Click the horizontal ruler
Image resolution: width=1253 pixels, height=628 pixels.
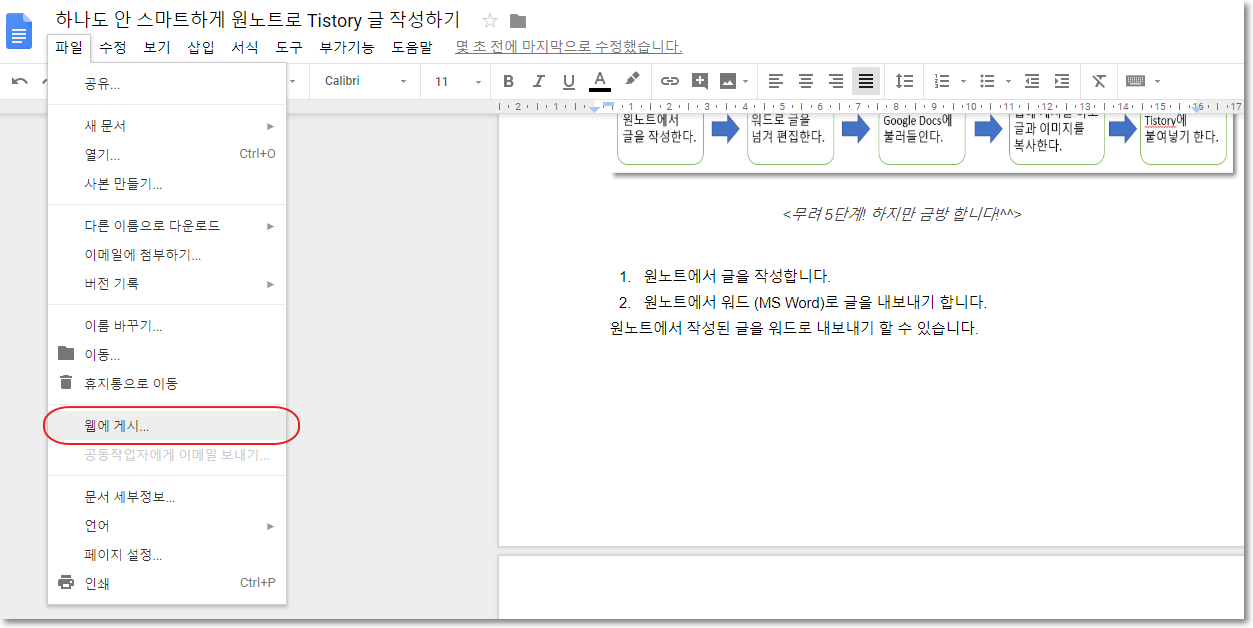pyautogui.click(x=870, y=106)
